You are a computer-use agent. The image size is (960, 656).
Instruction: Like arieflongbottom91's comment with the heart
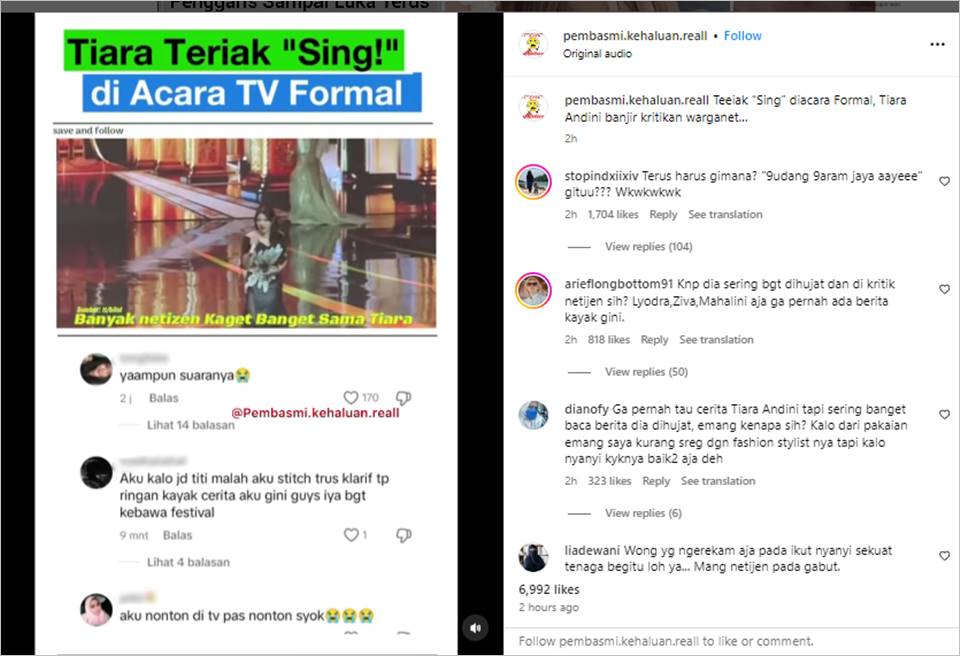(944, 289)
